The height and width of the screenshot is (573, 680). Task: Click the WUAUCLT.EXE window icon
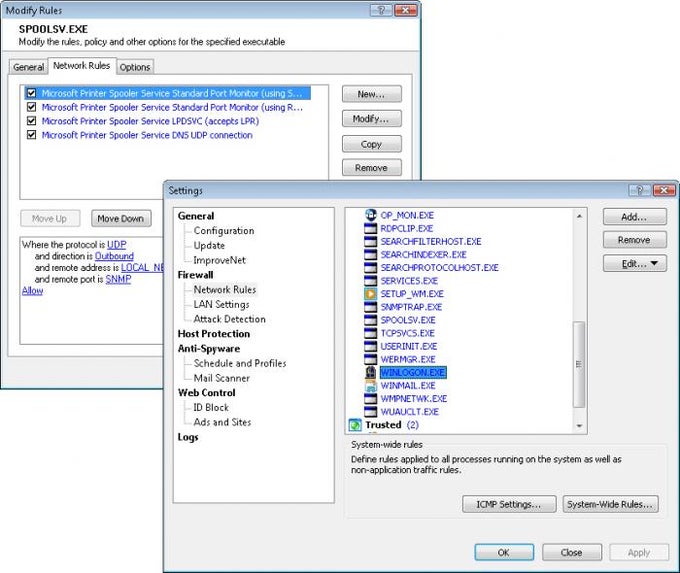[370, 411]
